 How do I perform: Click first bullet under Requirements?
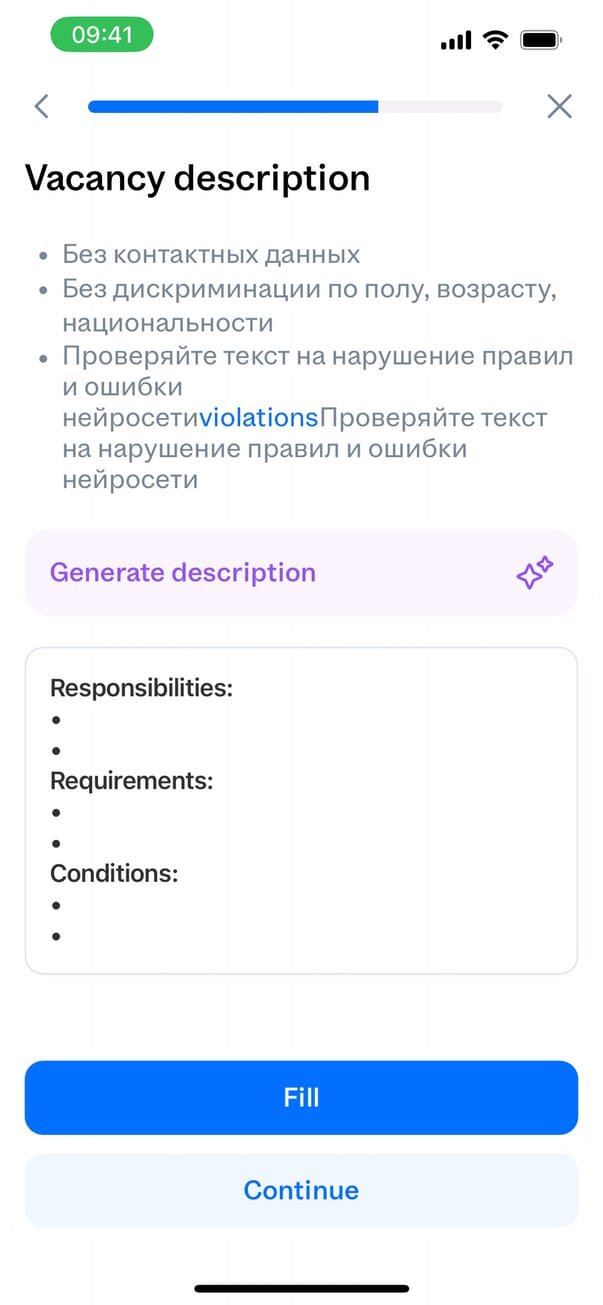57,813
